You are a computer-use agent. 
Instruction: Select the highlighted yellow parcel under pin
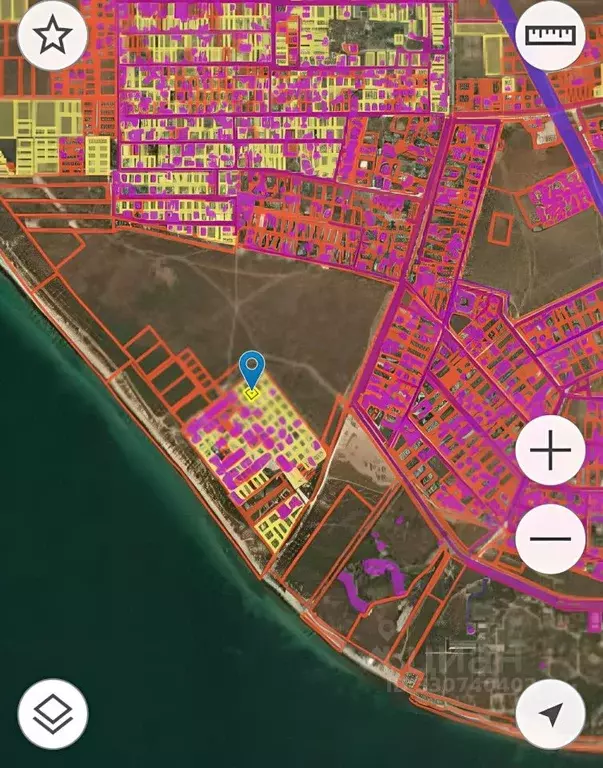click(x=252, y=393)
